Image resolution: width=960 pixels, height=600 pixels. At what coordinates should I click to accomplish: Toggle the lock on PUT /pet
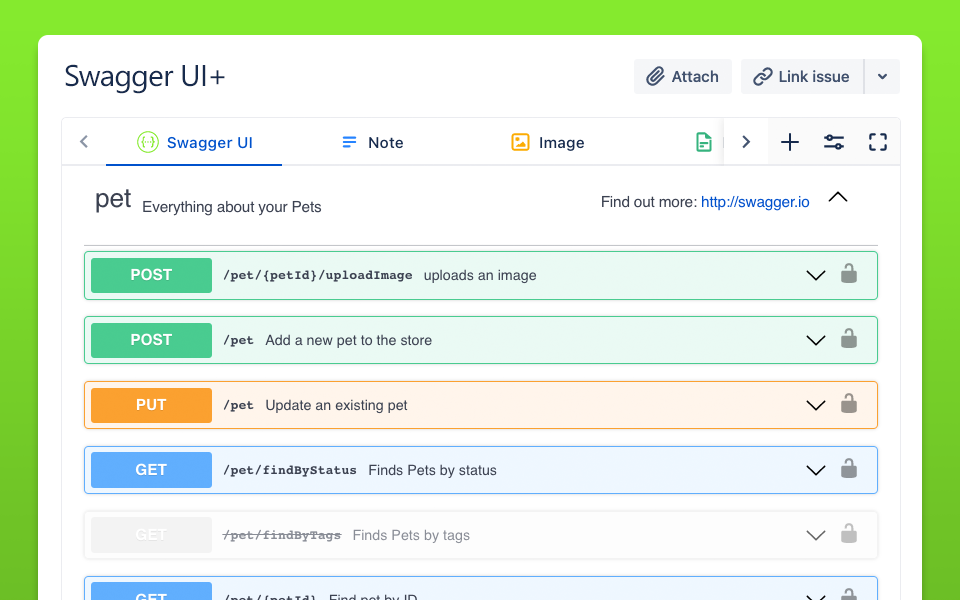coord(849,405)
